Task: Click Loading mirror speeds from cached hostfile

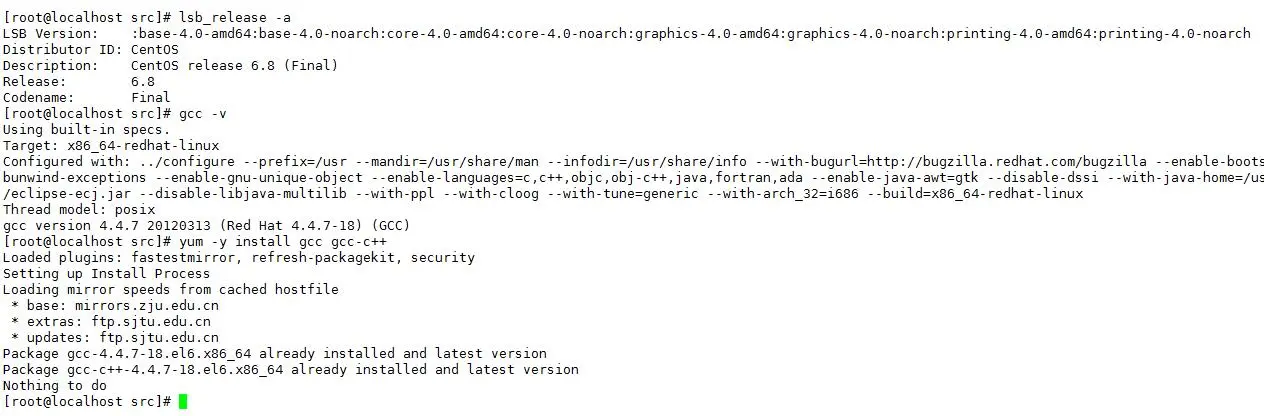Action: click(x=171, y=290)
